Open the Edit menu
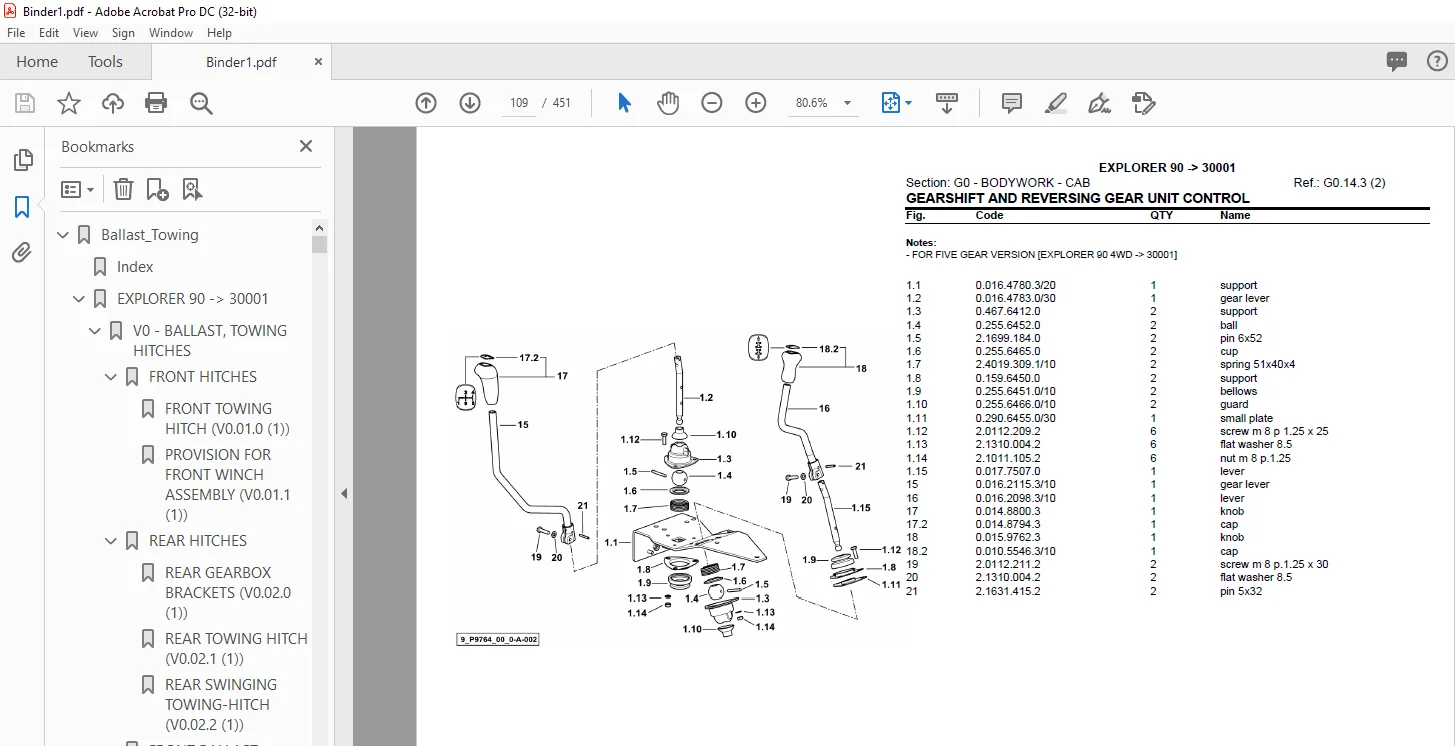This screenshot has width=1455, height=746. pos(49,33)
